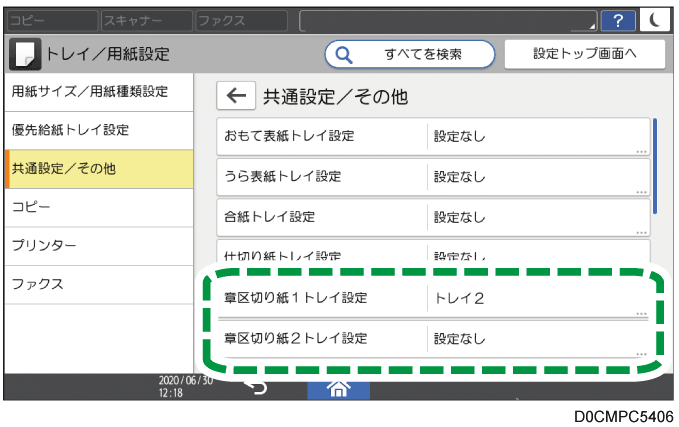Screen dimensions: 679x427
Task: Tap the home icon on bottom bar
Action: [338, 389]
